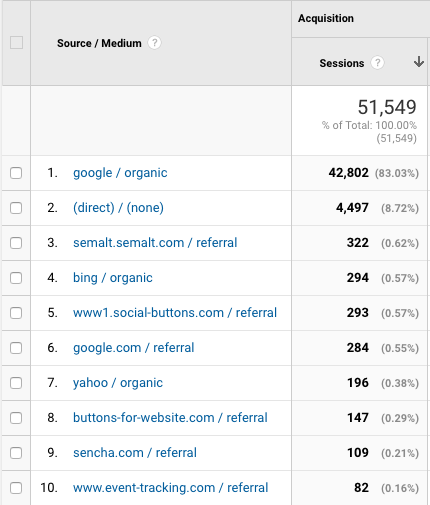Sort by the Sessions column header
Viewport: 430px width, 505px height.
(342, 63)
